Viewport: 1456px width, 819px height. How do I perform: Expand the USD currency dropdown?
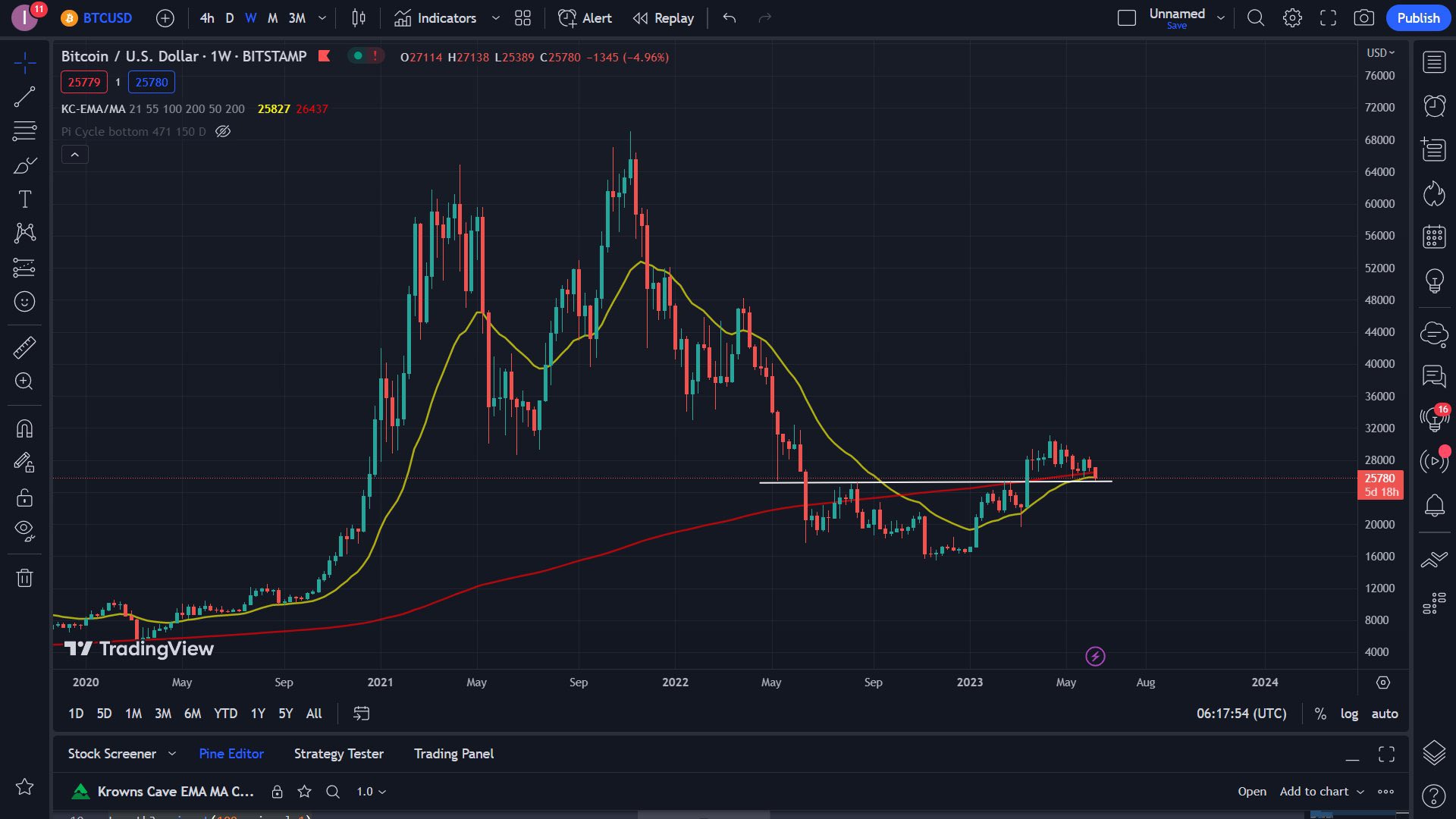[x=1380, y=53]
